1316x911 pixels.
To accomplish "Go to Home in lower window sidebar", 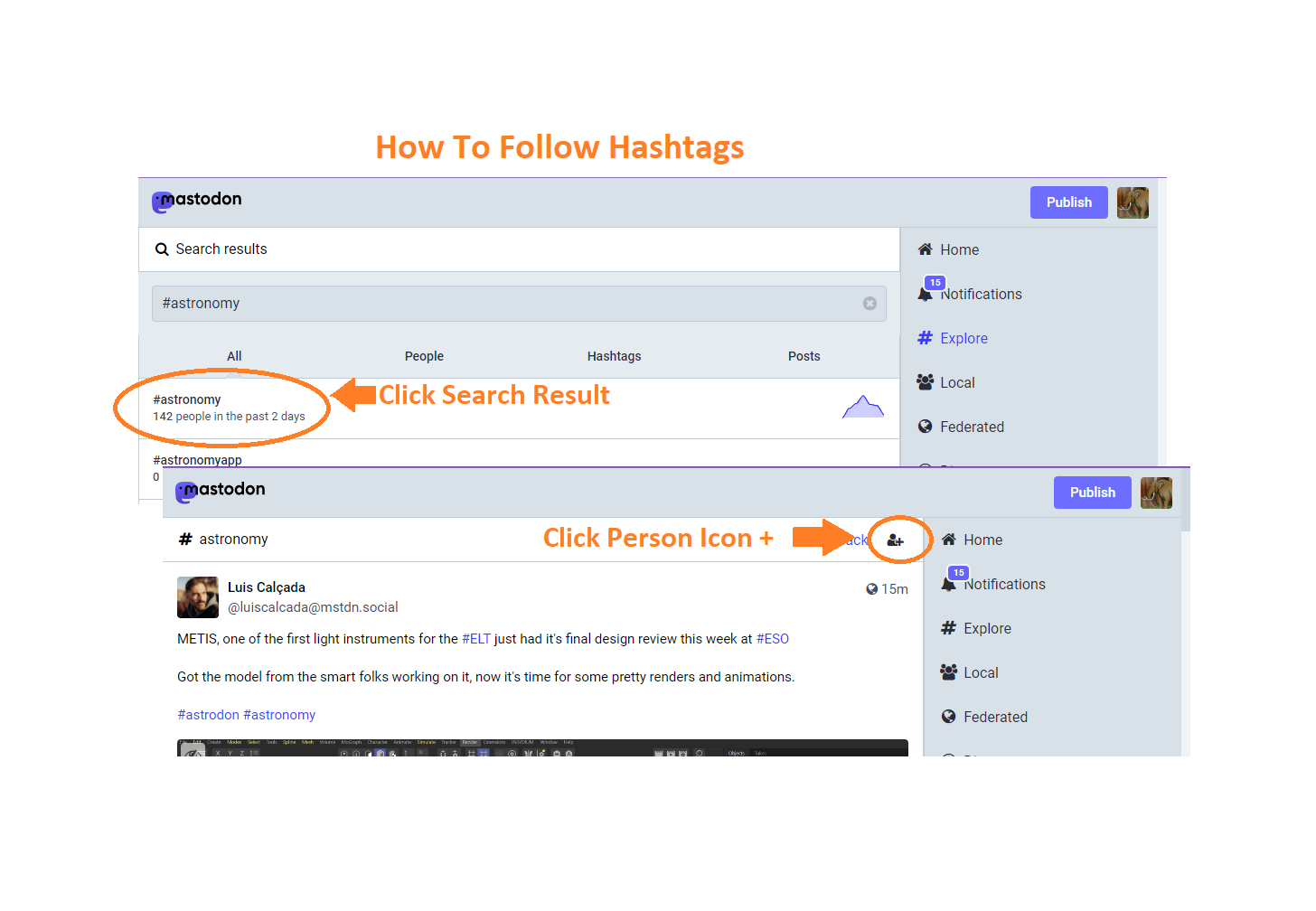I will pos(982,540).
